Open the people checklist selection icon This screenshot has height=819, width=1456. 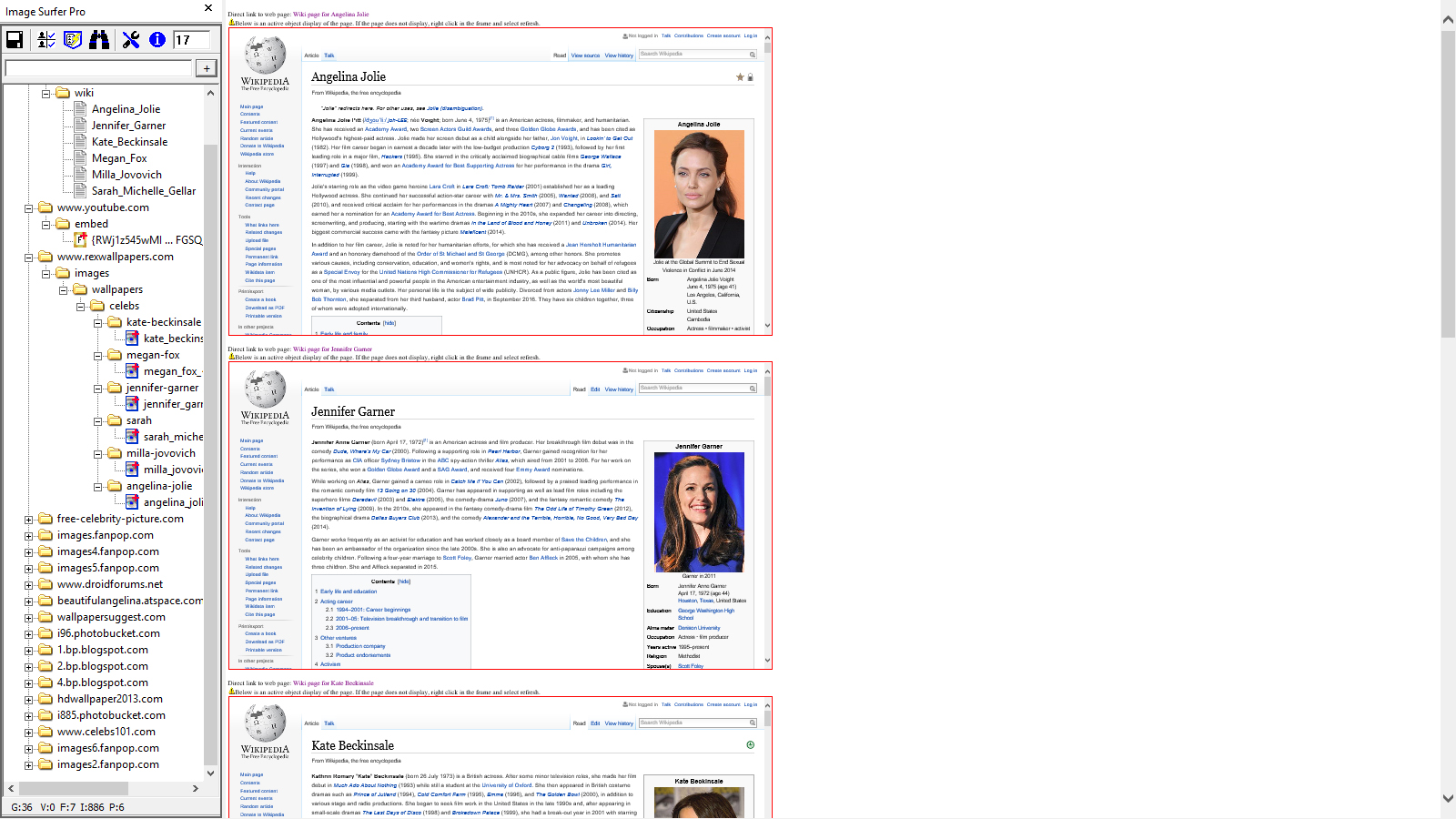coord(45,39)
